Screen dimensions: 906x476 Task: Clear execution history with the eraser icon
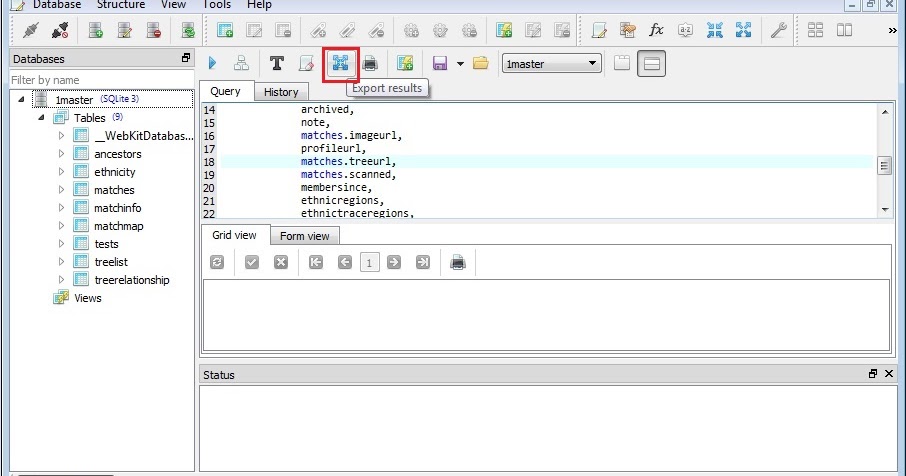click(306, 63)
